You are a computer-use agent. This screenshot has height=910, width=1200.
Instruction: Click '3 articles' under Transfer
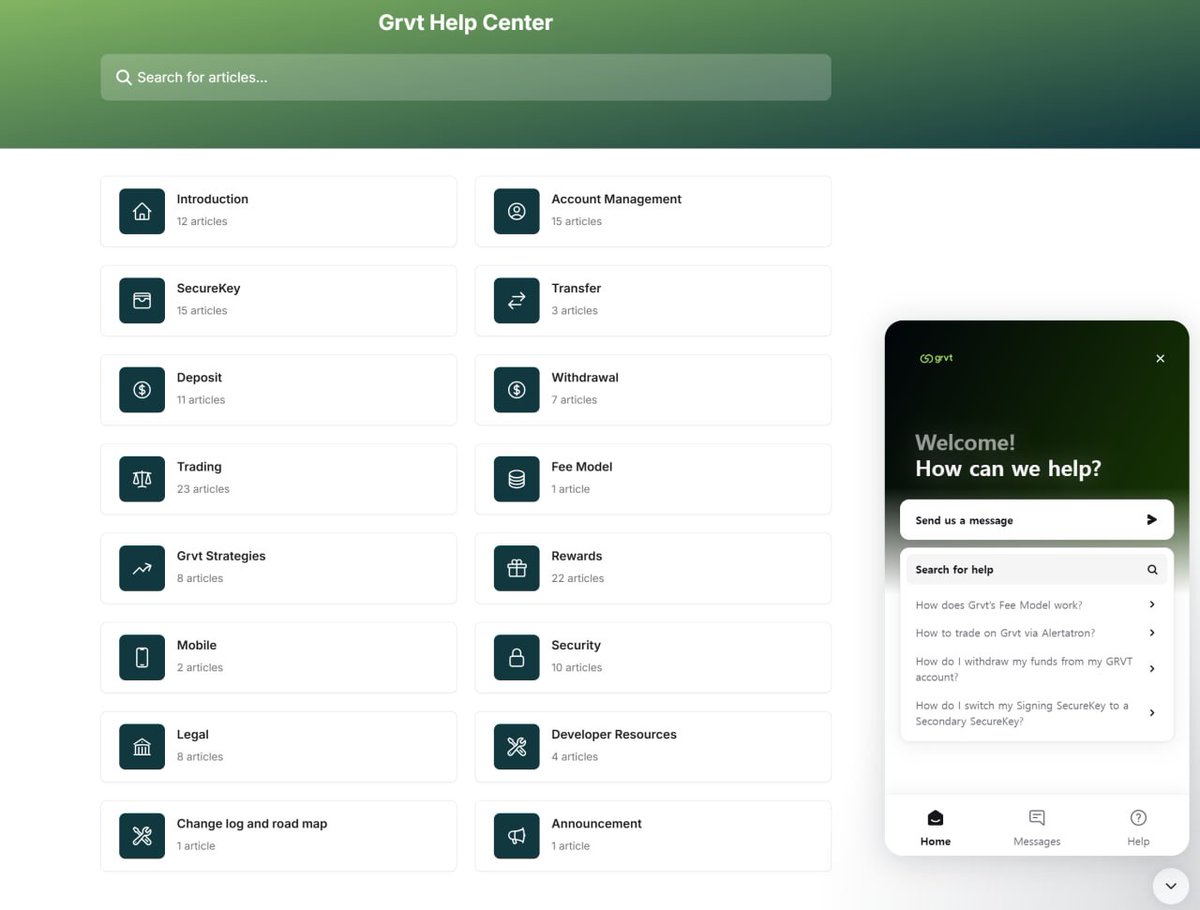click(x=575, y=311)
